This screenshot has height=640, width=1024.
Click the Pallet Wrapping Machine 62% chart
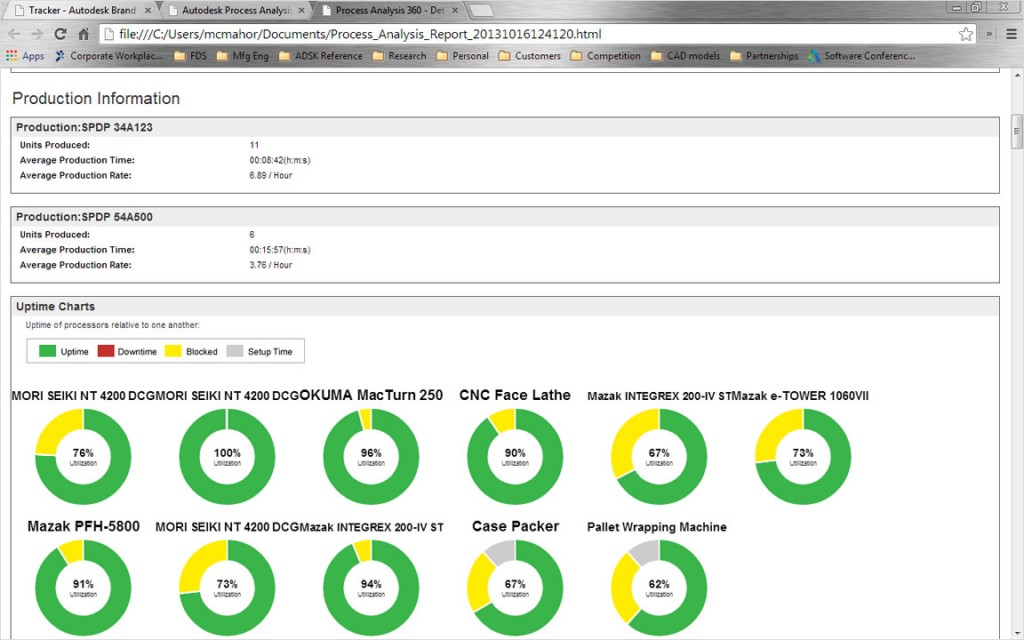pyautogui.click(x=659, y=588)
